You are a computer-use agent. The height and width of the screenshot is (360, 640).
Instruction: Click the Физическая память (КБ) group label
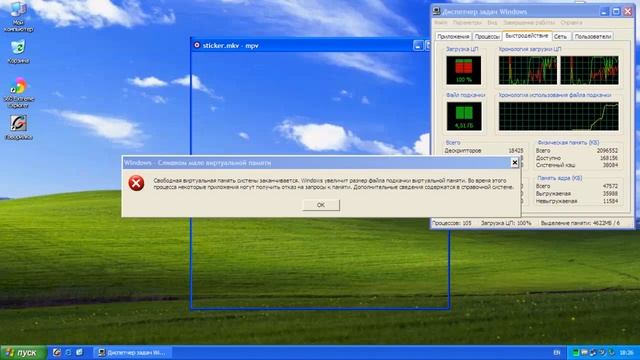tap(568, 142)
